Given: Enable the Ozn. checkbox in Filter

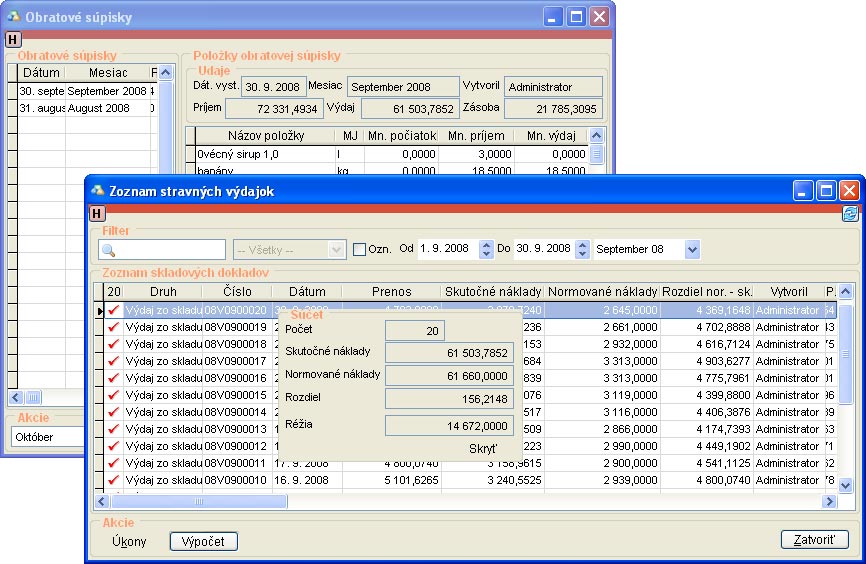Looking at the screenshot, I should click(x=360, y=249).
